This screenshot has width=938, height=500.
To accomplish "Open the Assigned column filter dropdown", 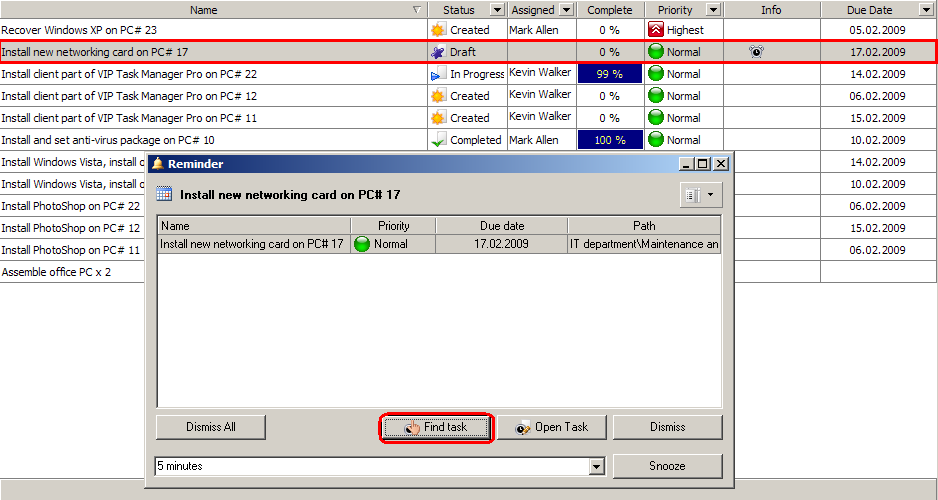I will click(567, 10).
